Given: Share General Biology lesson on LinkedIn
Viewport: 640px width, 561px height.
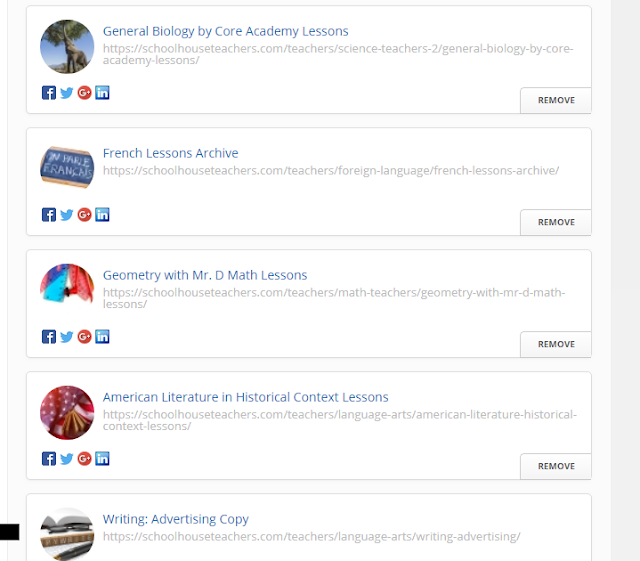Looking at the screenshot, I should tap(102, 92).
